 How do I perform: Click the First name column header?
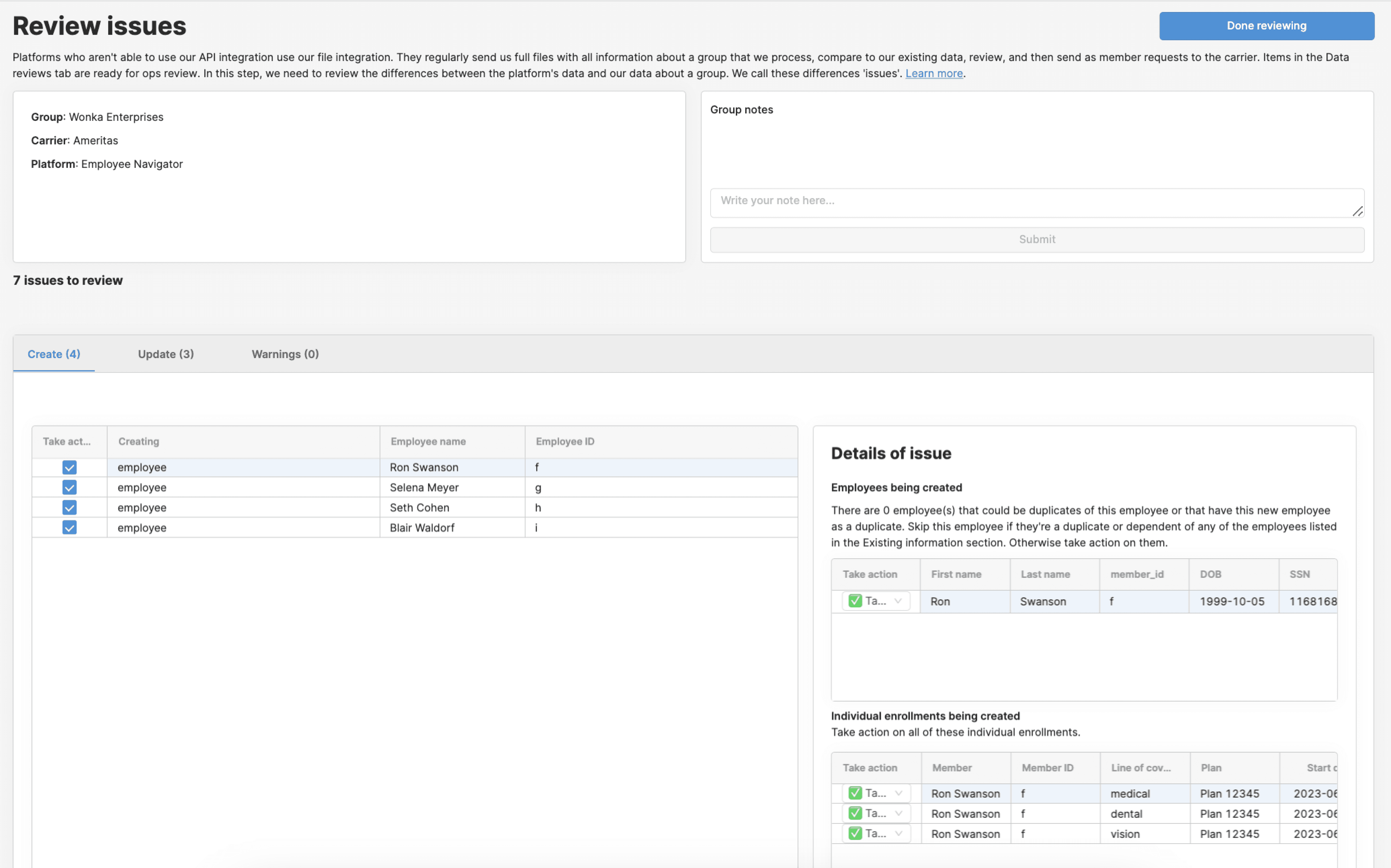(x=965, y=574)
